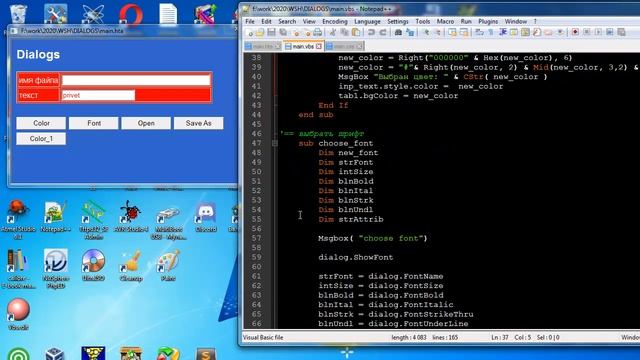Toggle Show All Characters pilcrow icon

click(491, 32)
